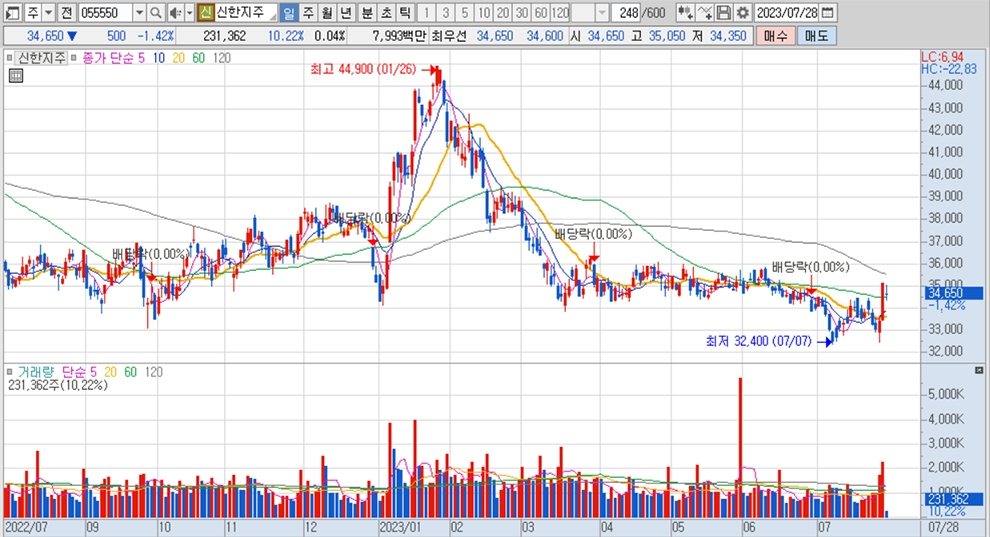Select the 일 daily chart tab
Viewport: 990px width, 537px height.
coord(288,12)
